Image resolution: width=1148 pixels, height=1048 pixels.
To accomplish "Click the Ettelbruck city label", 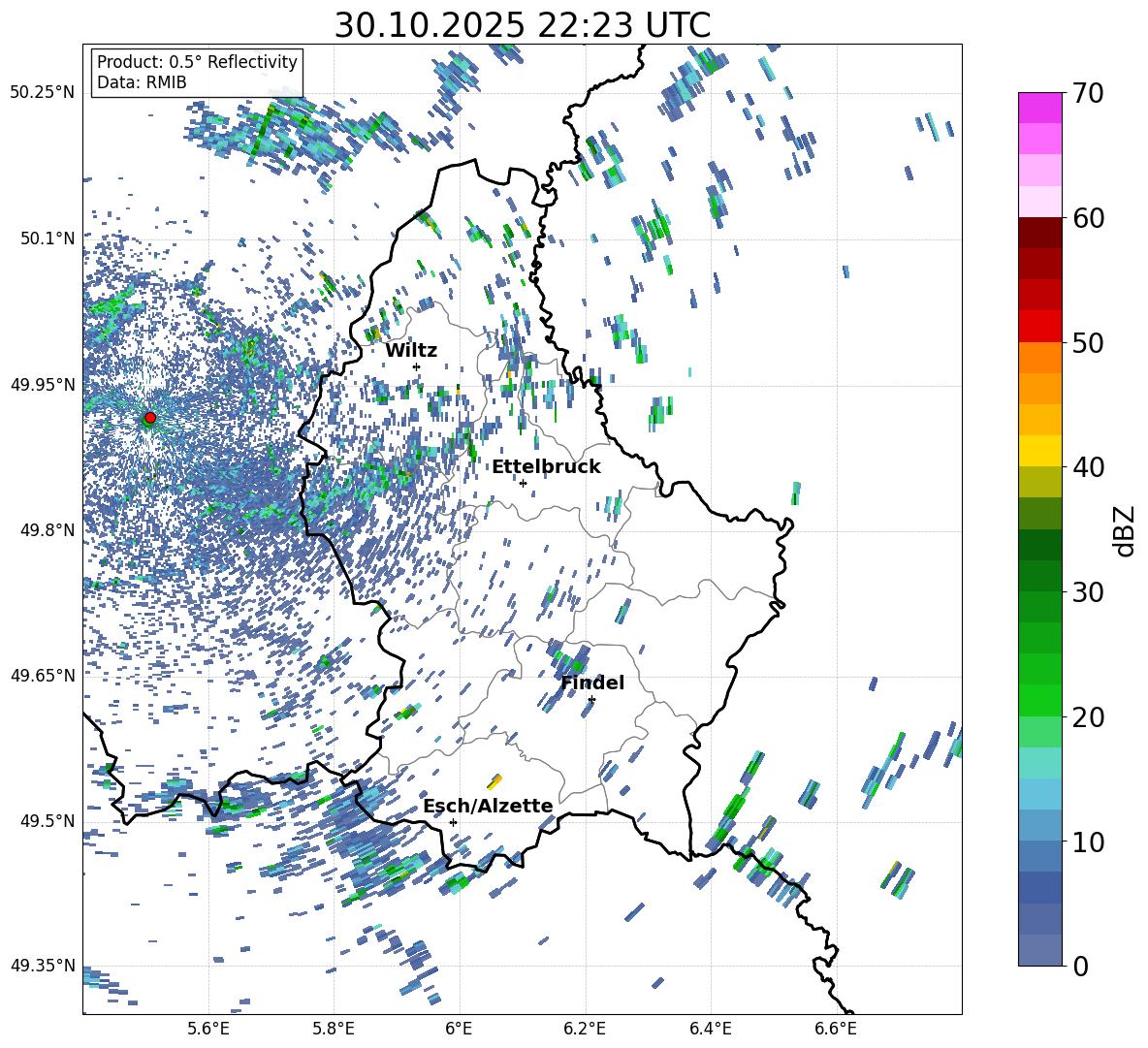I will (546, 467).
